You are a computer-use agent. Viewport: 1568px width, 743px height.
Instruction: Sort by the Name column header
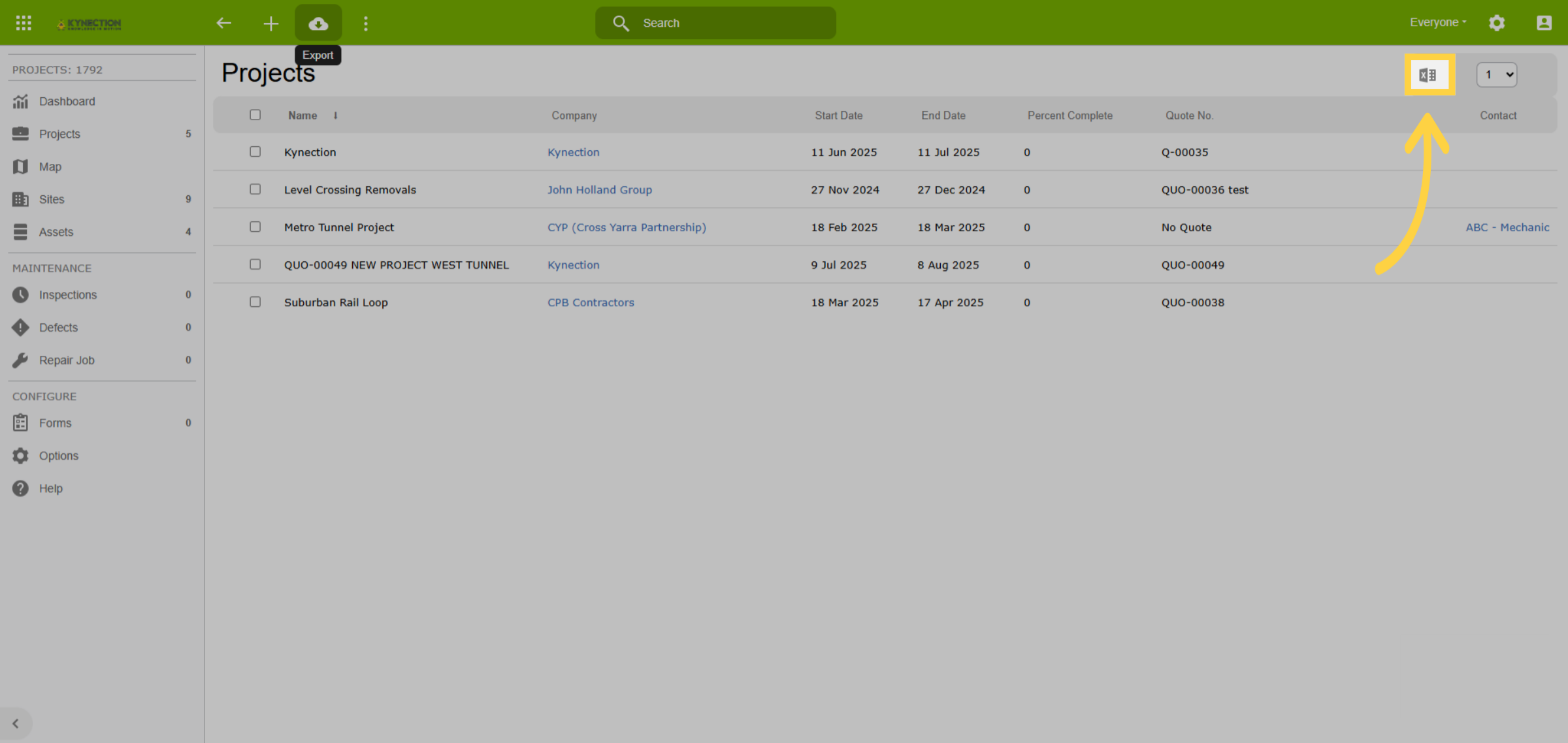tap(302, 116)
